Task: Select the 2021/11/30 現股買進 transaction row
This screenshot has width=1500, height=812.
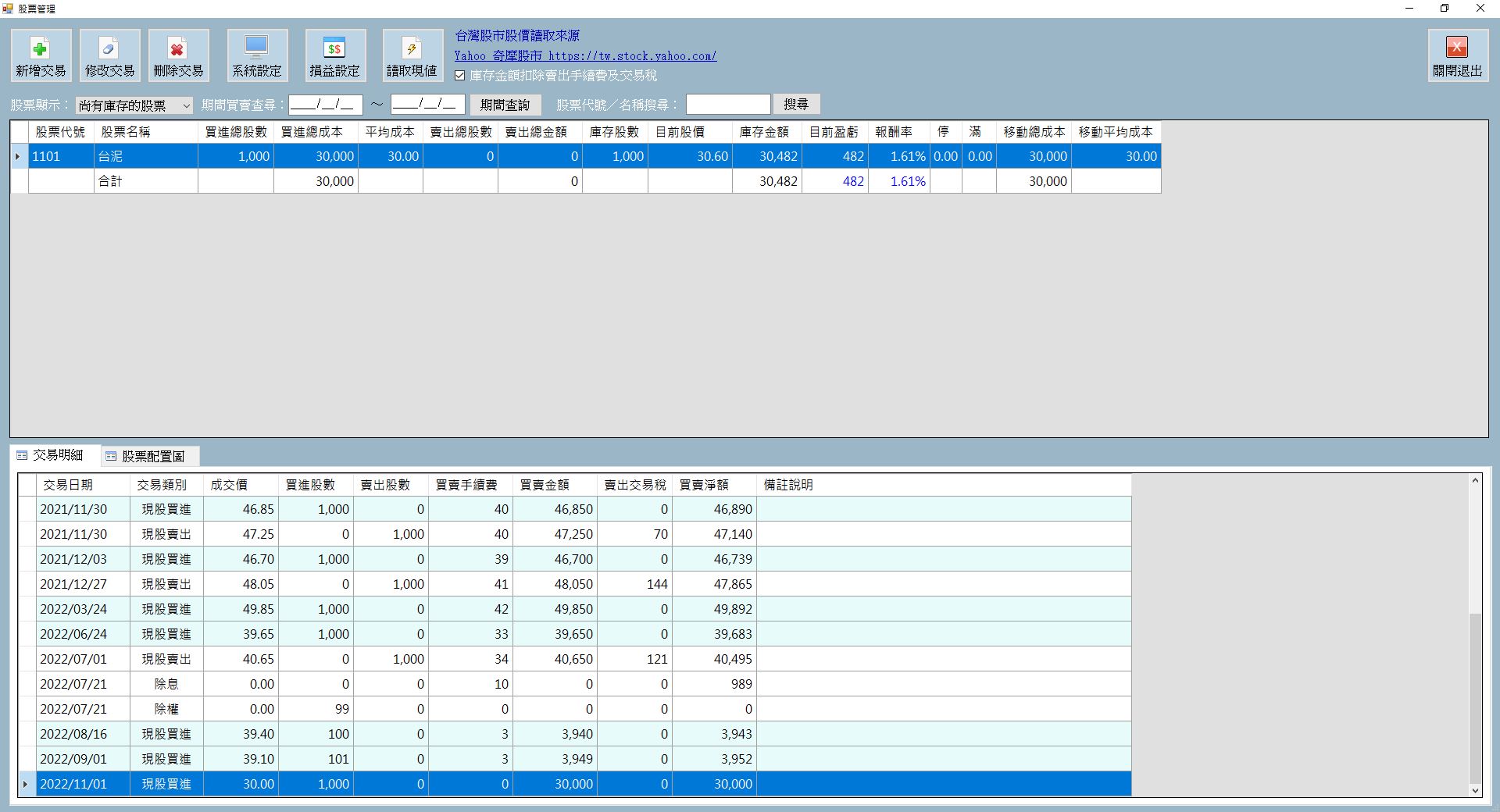Action: 575,509
